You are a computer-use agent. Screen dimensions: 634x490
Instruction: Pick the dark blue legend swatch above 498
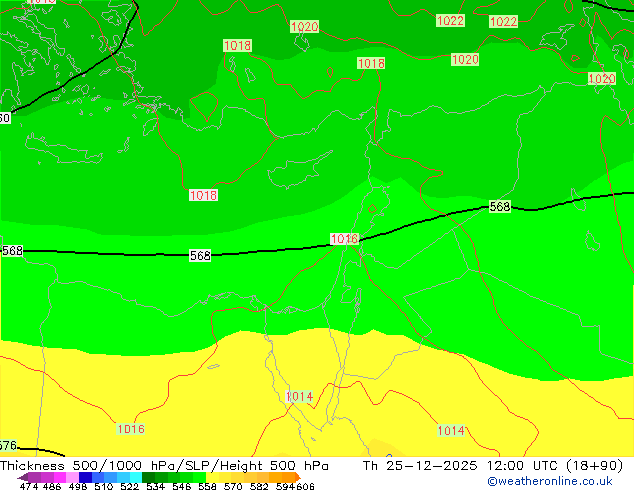click(x=85, y=477)
